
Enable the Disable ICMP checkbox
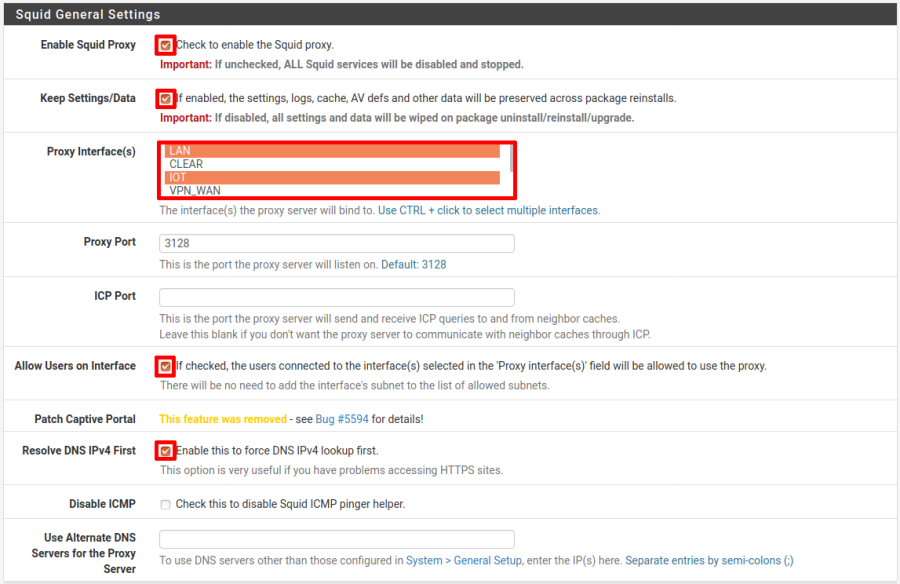[166, 504]
